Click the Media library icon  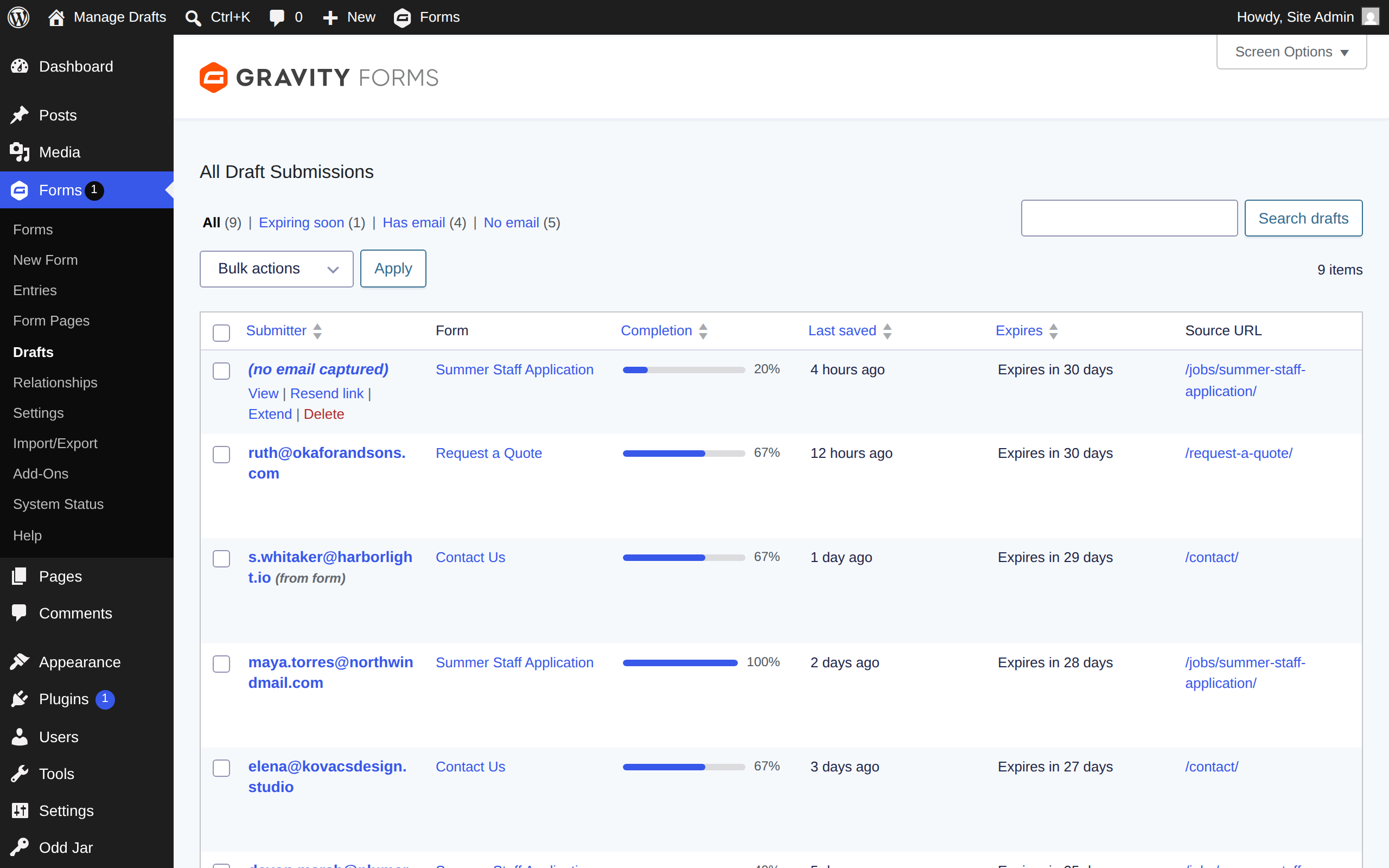(x=20, y=152)
